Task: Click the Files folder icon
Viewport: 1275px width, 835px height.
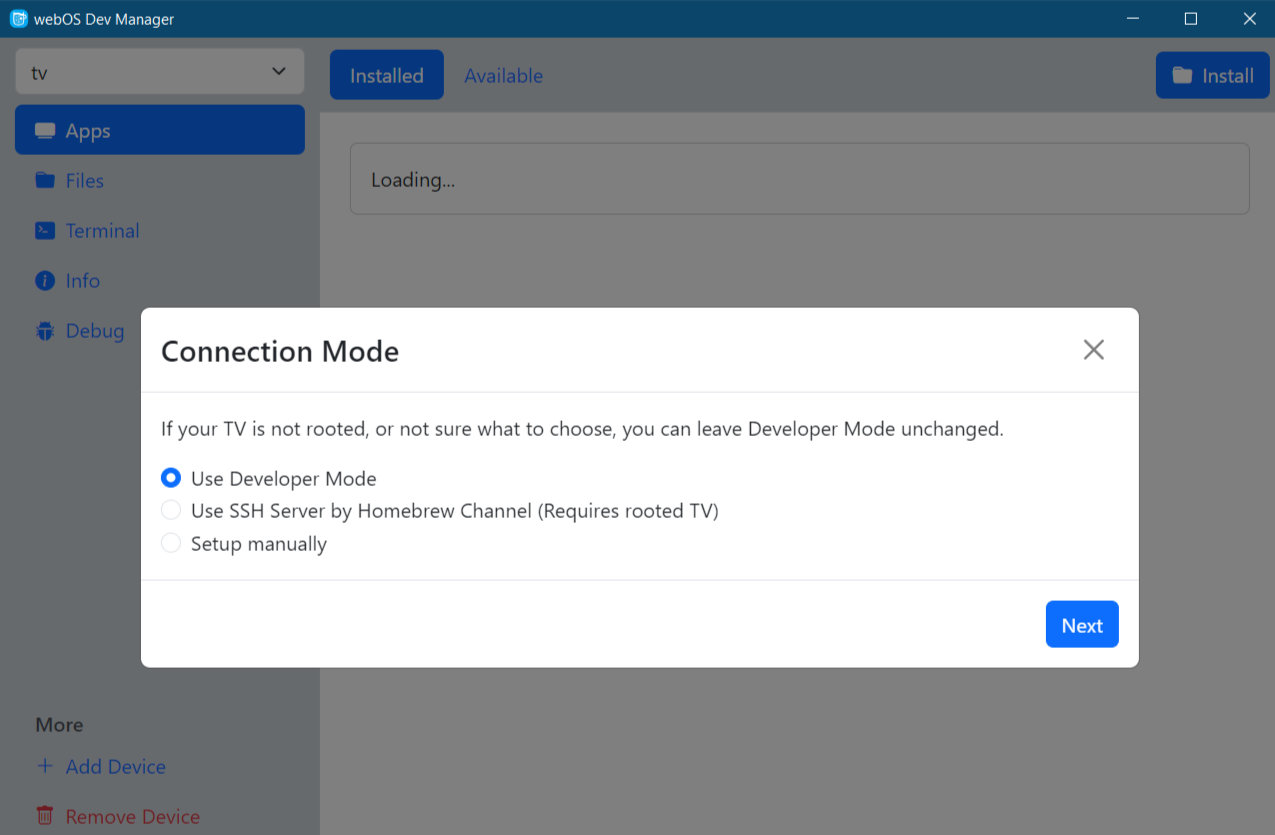Action: pos(45,181)
